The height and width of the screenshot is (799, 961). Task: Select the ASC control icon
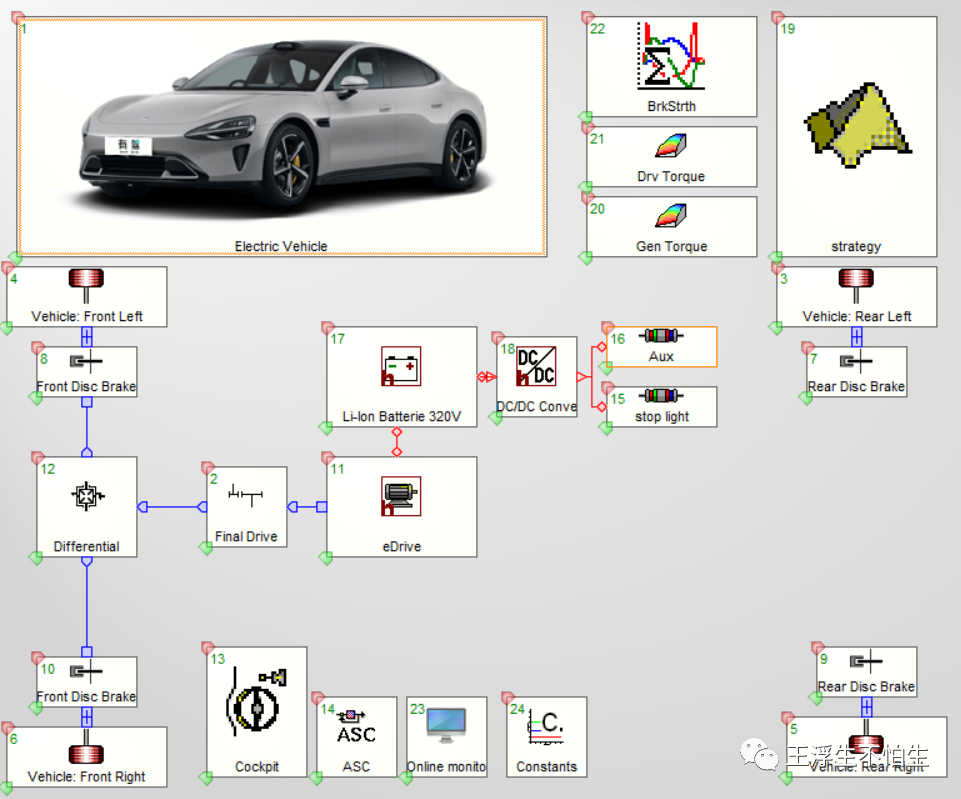[x=356, y=727]
